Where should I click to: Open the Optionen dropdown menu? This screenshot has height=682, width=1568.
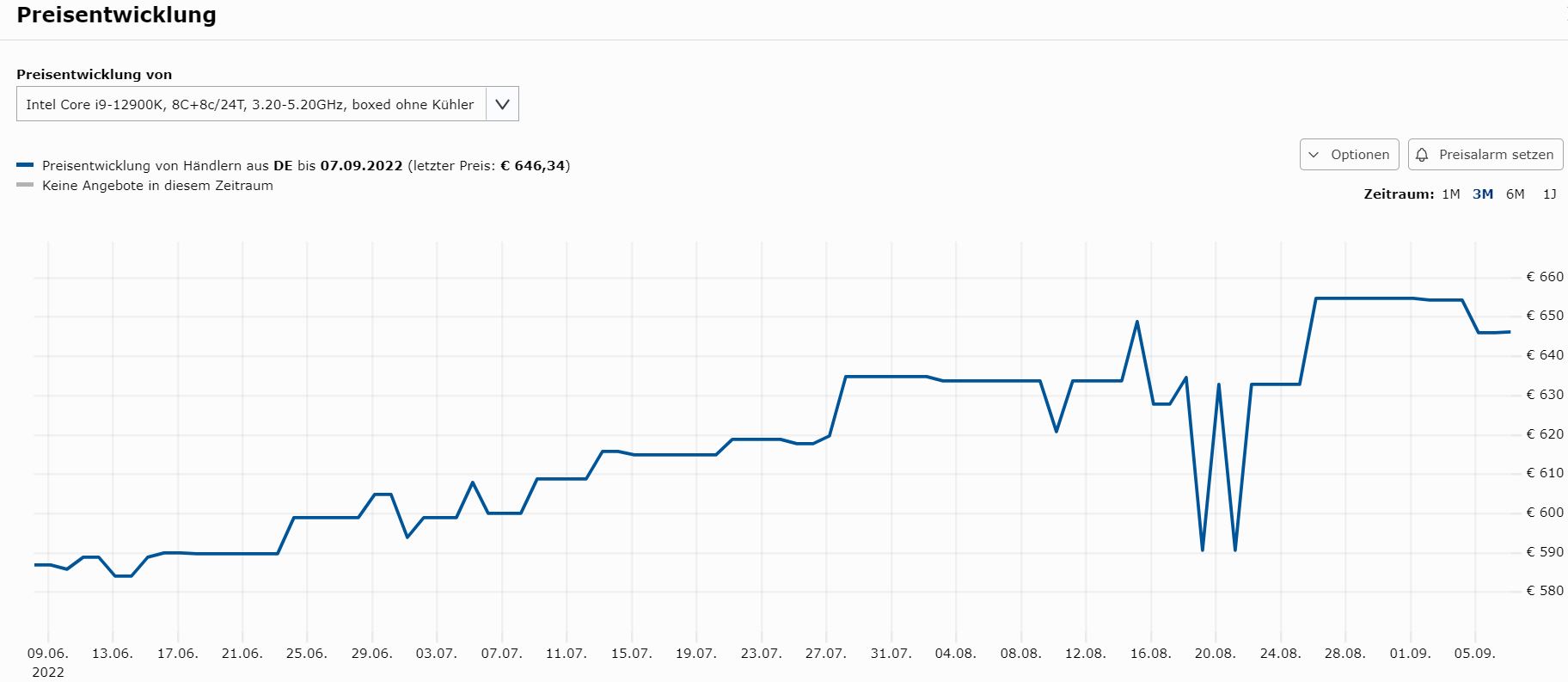point(1349,155)
